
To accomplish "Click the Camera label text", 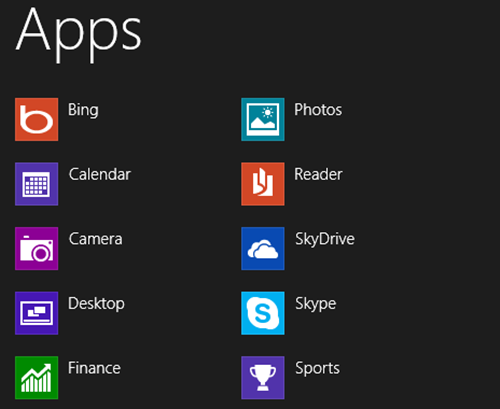I will [96, 239].
